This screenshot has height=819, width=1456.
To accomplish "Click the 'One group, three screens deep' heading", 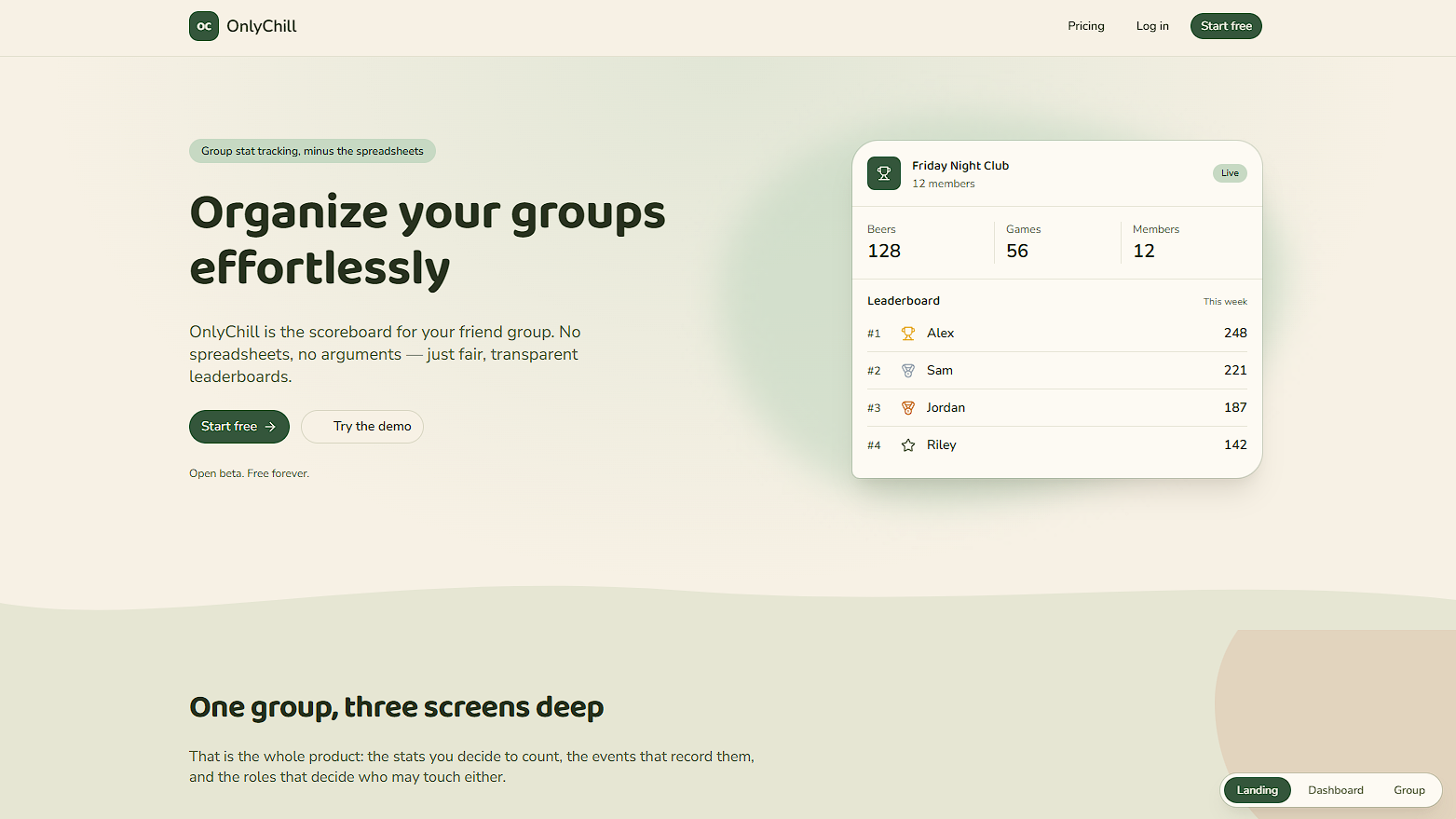I will pos(397,707).
